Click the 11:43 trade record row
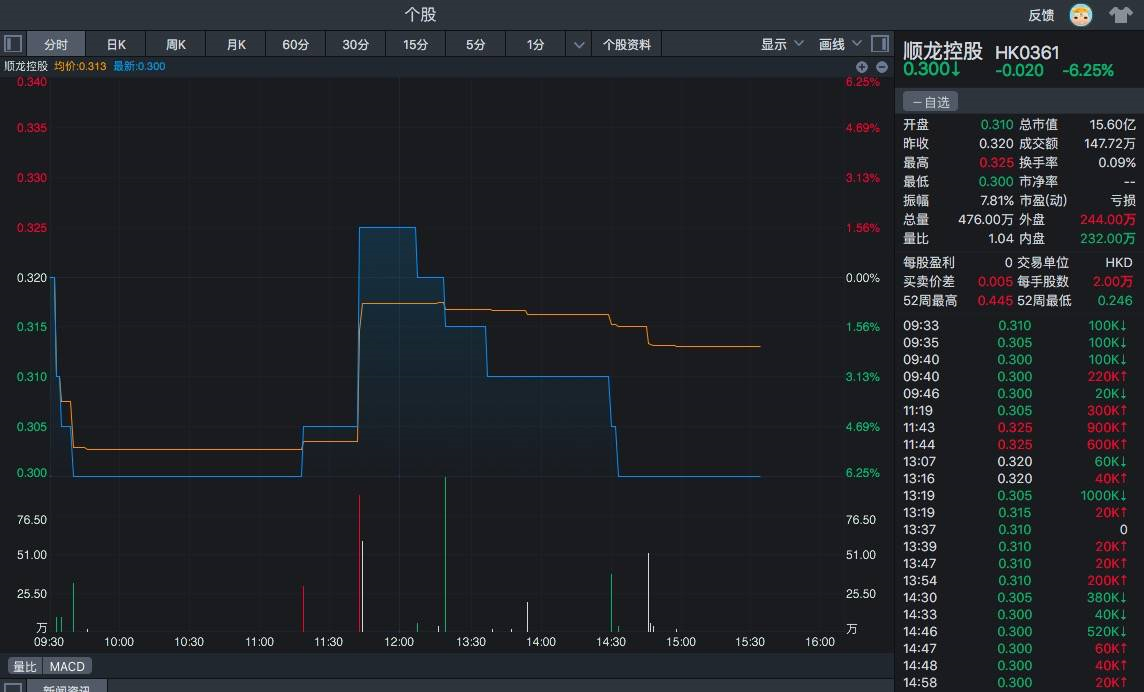 pyautogui.click(x=1018, y=428)
